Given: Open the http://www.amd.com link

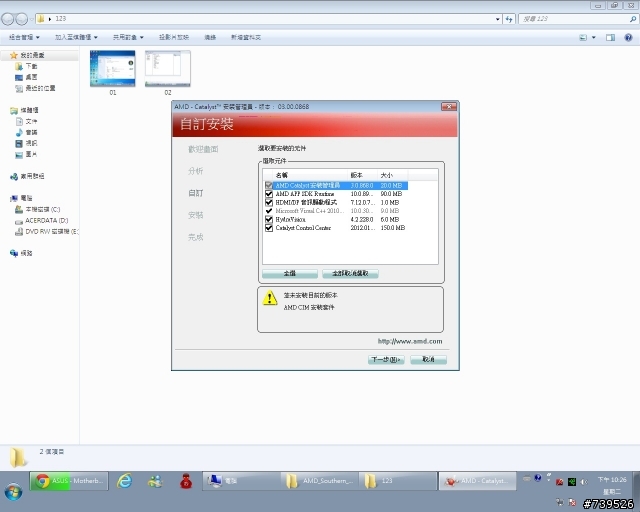Looking at the screenshot, I should tap(410, 341).
